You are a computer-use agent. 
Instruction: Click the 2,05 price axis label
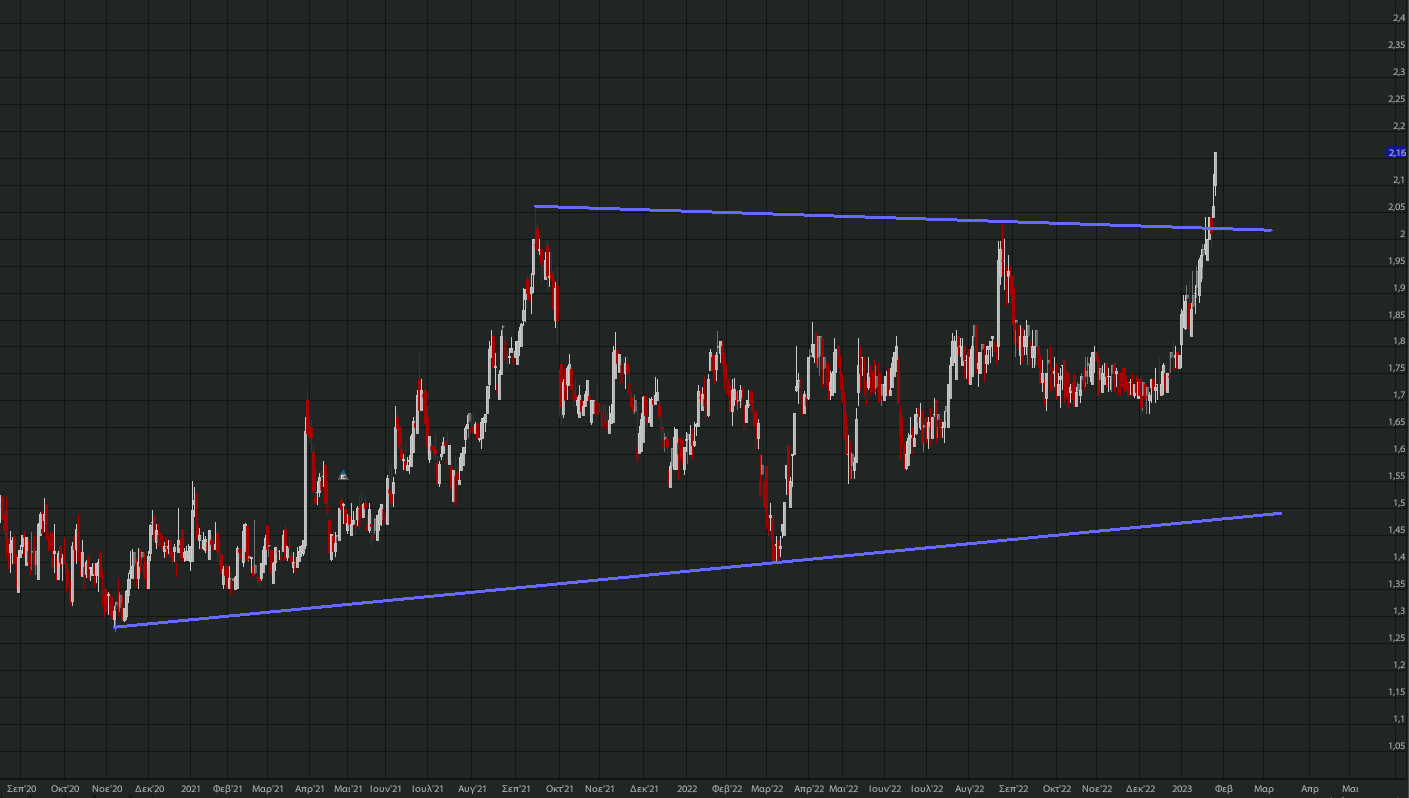(1397, 207)
